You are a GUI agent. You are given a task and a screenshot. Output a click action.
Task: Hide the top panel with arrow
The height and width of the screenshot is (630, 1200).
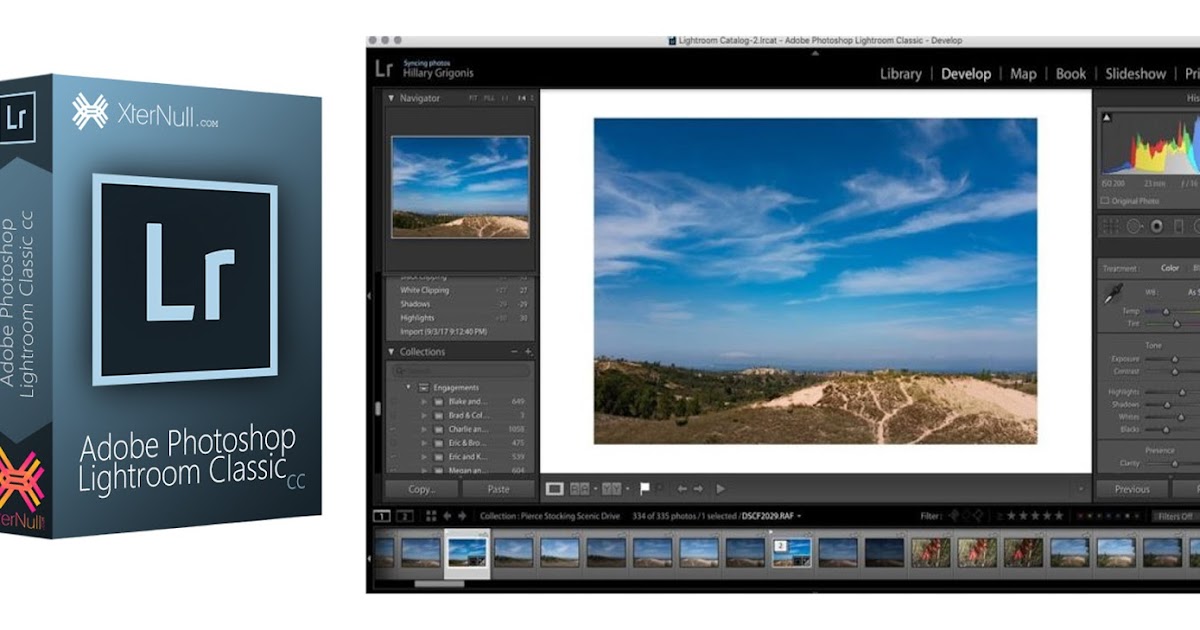[x=815, y=52]
